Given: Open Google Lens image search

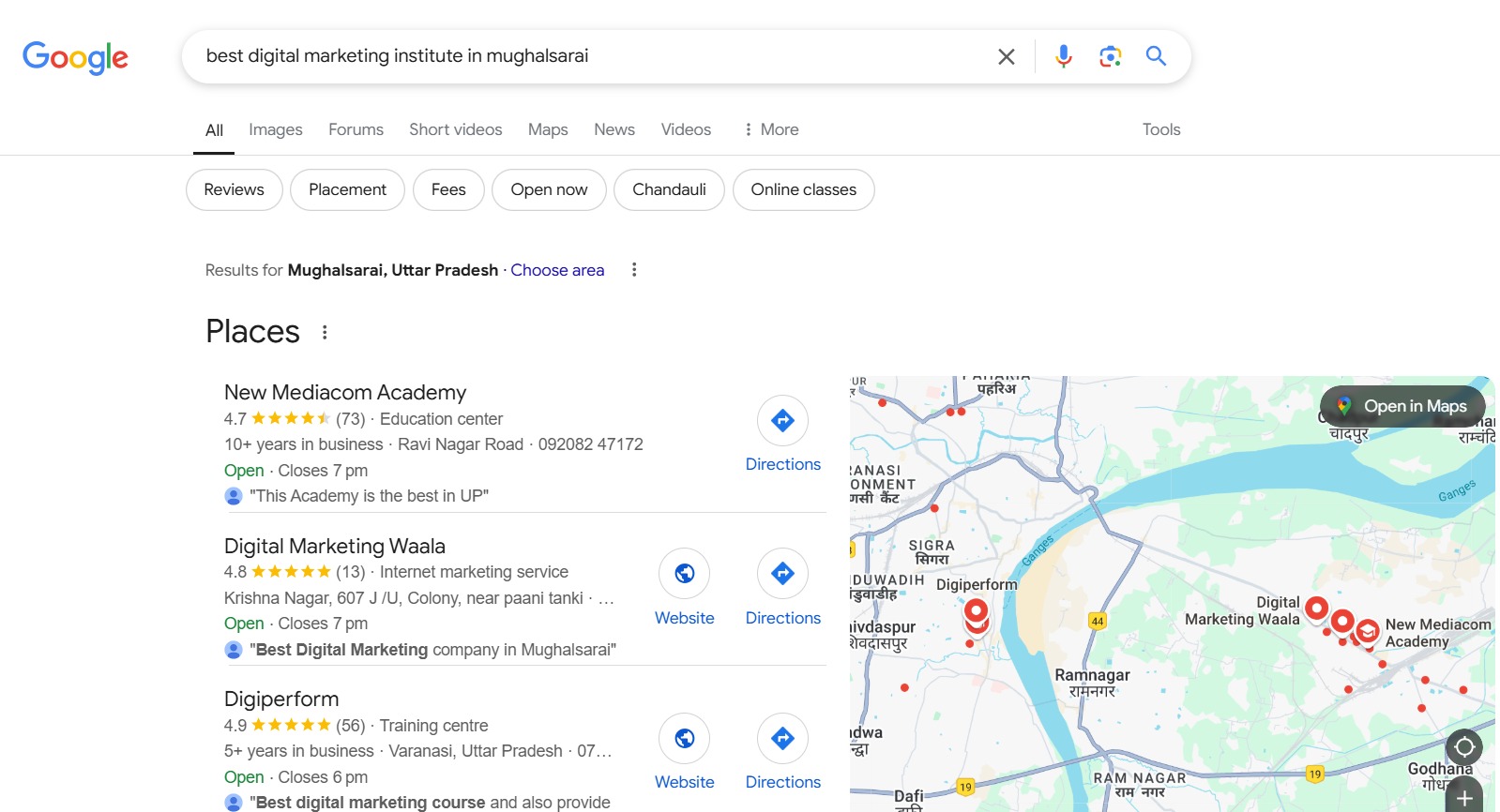Looking at the screenshot, I should click(x=1110, y=56).
